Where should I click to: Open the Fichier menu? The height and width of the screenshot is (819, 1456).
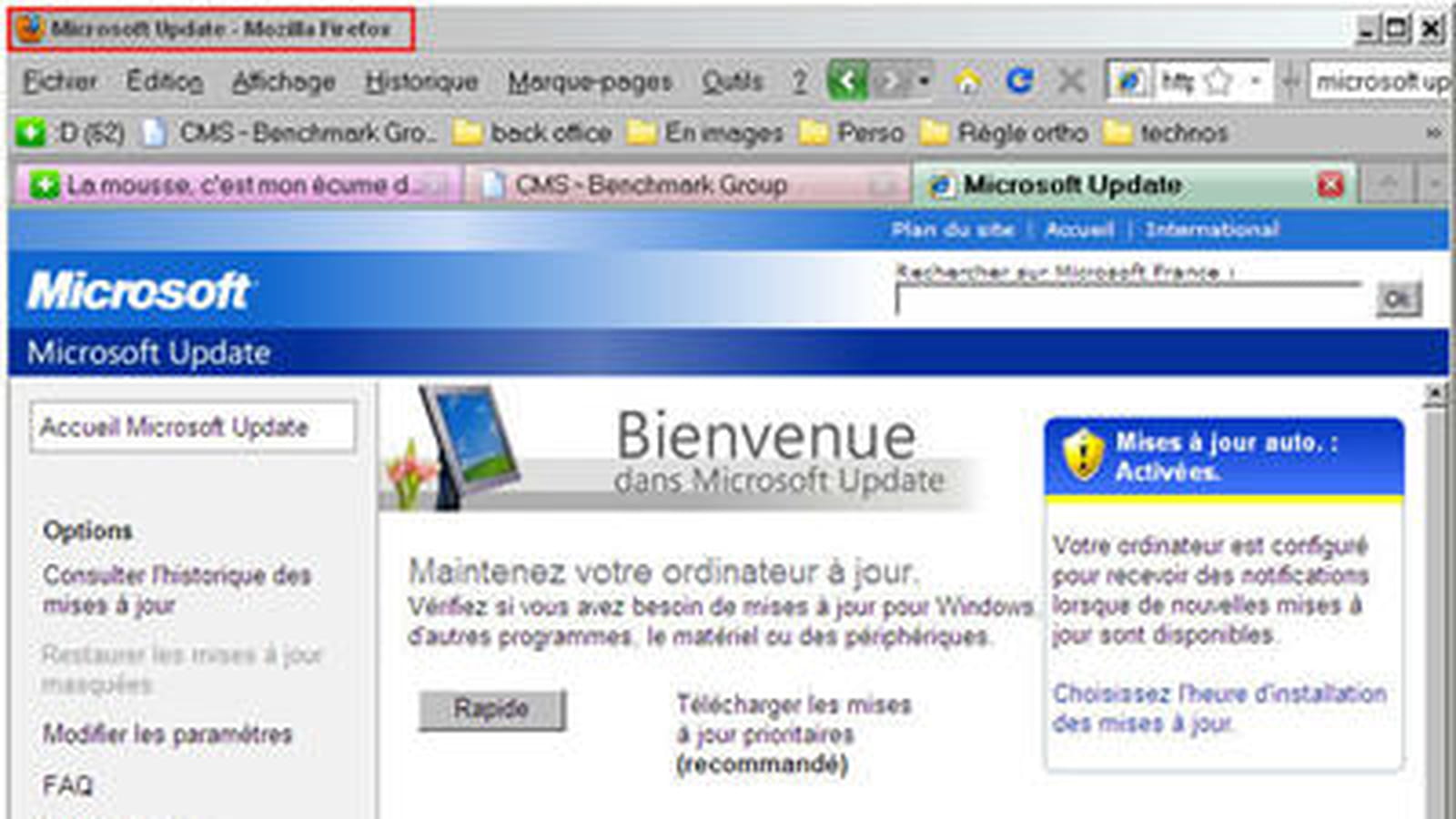pos(60,82)
